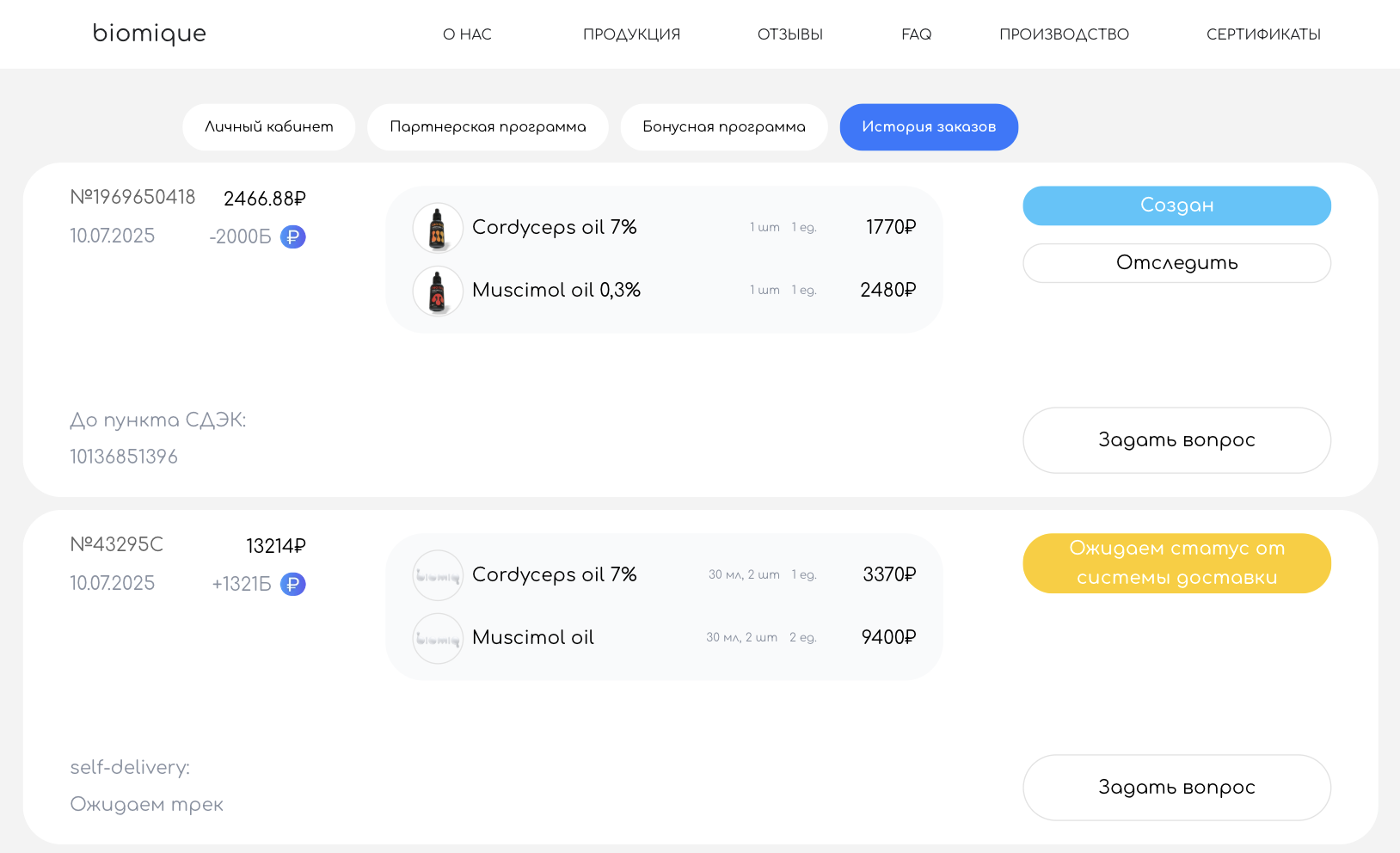Click product name Muscimol oil 0,3%
This screenshot has width=1400, height=853.
click(x=556, y=290)
